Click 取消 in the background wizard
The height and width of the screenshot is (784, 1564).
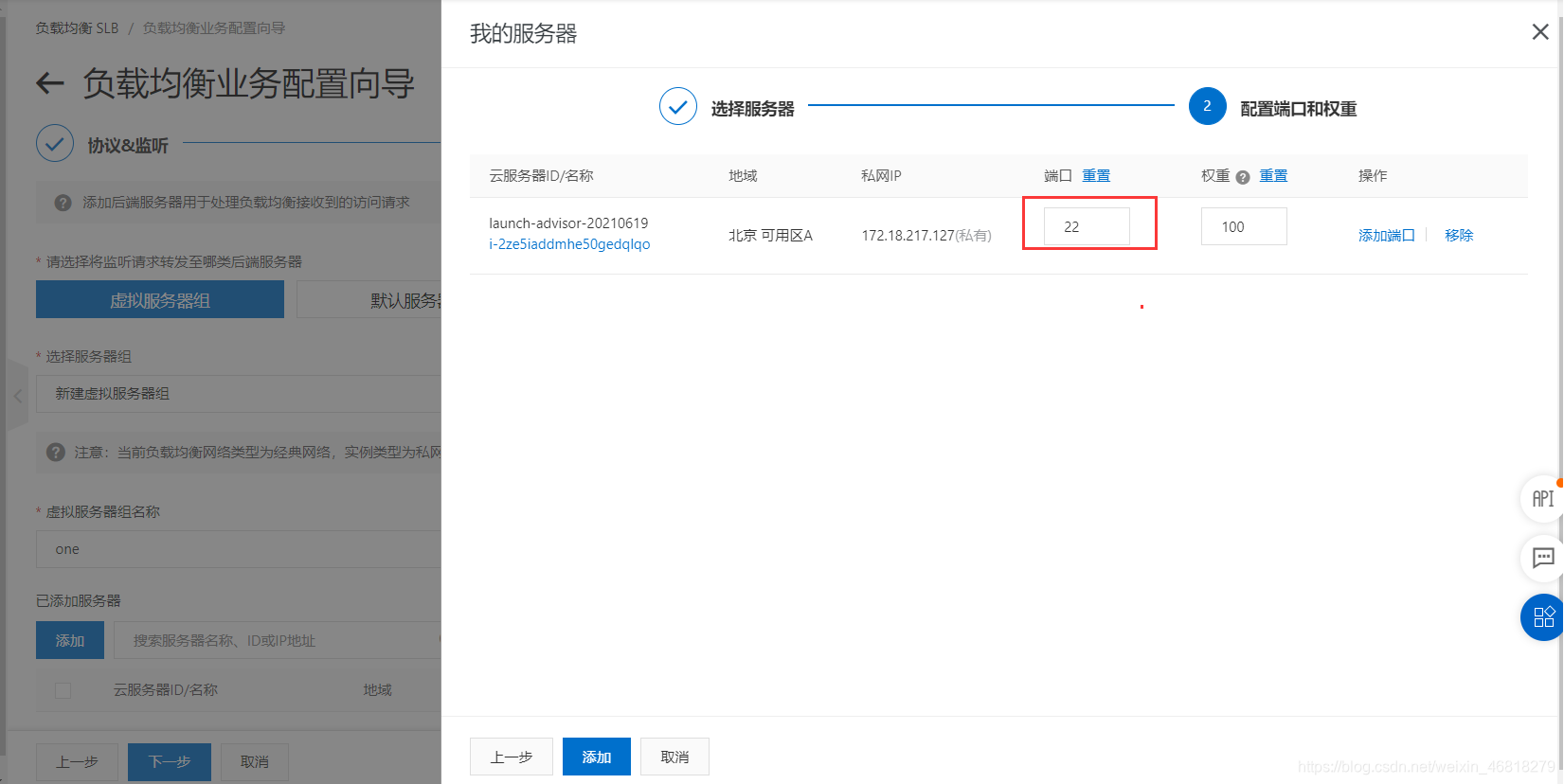[254, 761]
